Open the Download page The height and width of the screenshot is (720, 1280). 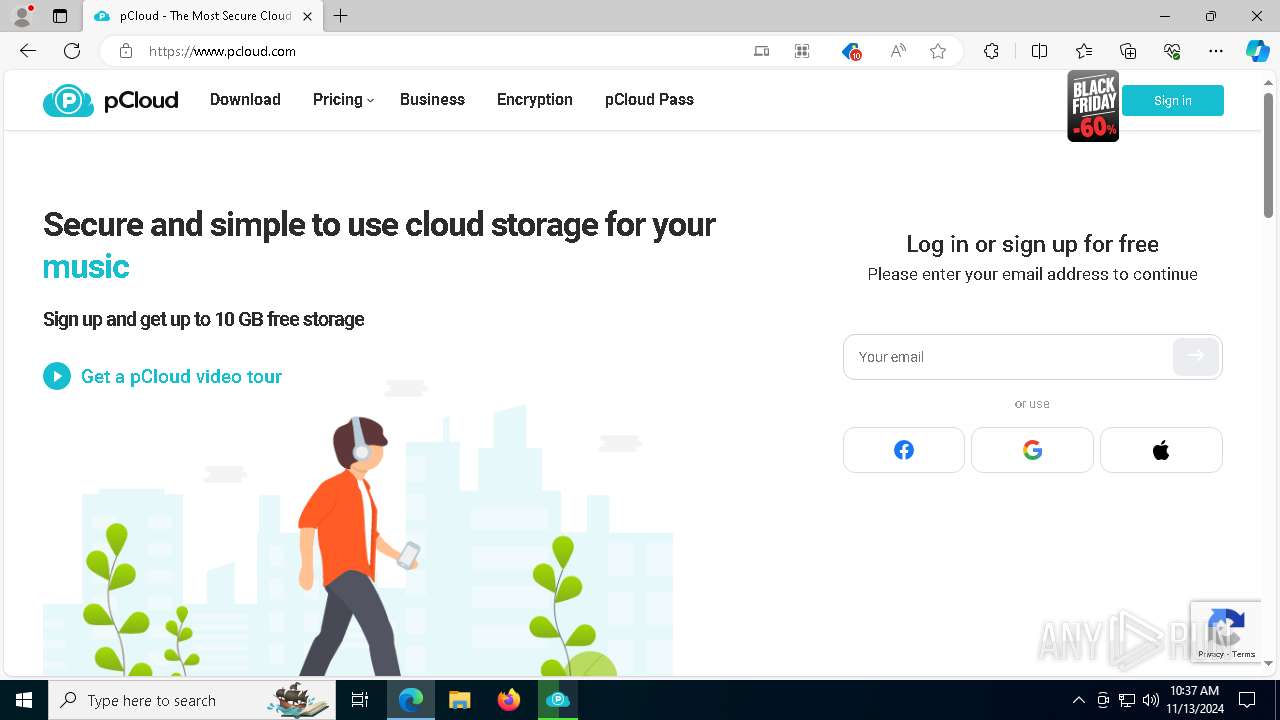tap(245, 100)
